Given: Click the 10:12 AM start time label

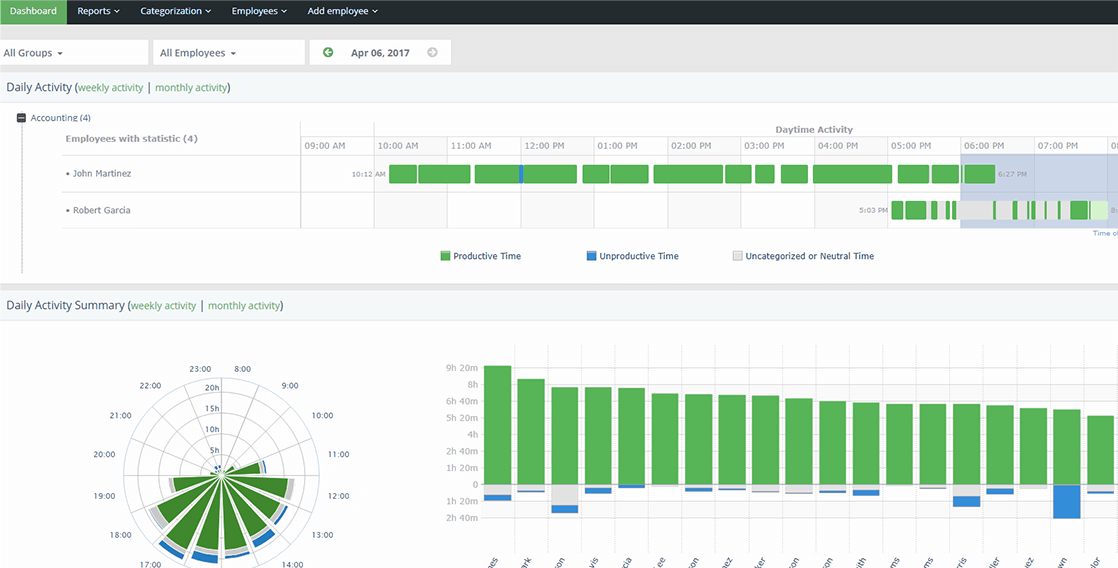Looking at the screenshot, I should click(x=369, y=174).
